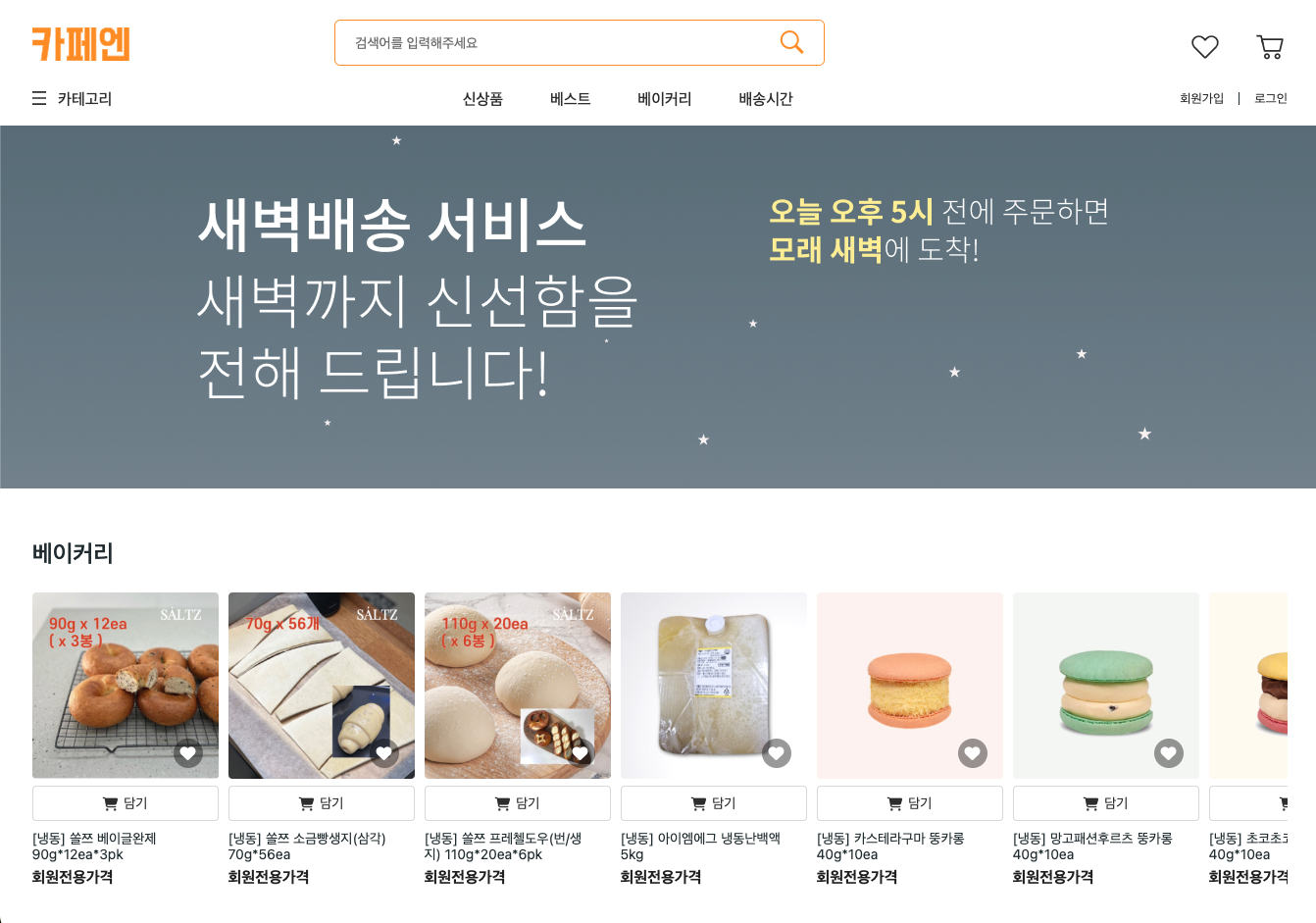Viewport: 1316px width, 923px height.
Task: Open the 배송시간 menu item
Action: 766,98
